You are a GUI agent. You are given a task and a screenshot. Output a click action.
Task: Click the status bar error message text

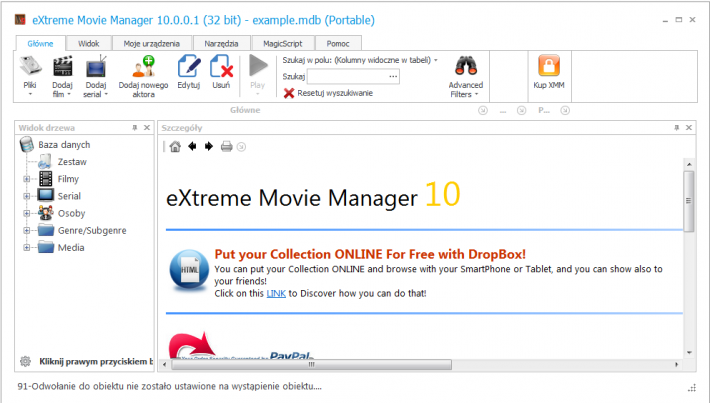(x=169, y=386)
